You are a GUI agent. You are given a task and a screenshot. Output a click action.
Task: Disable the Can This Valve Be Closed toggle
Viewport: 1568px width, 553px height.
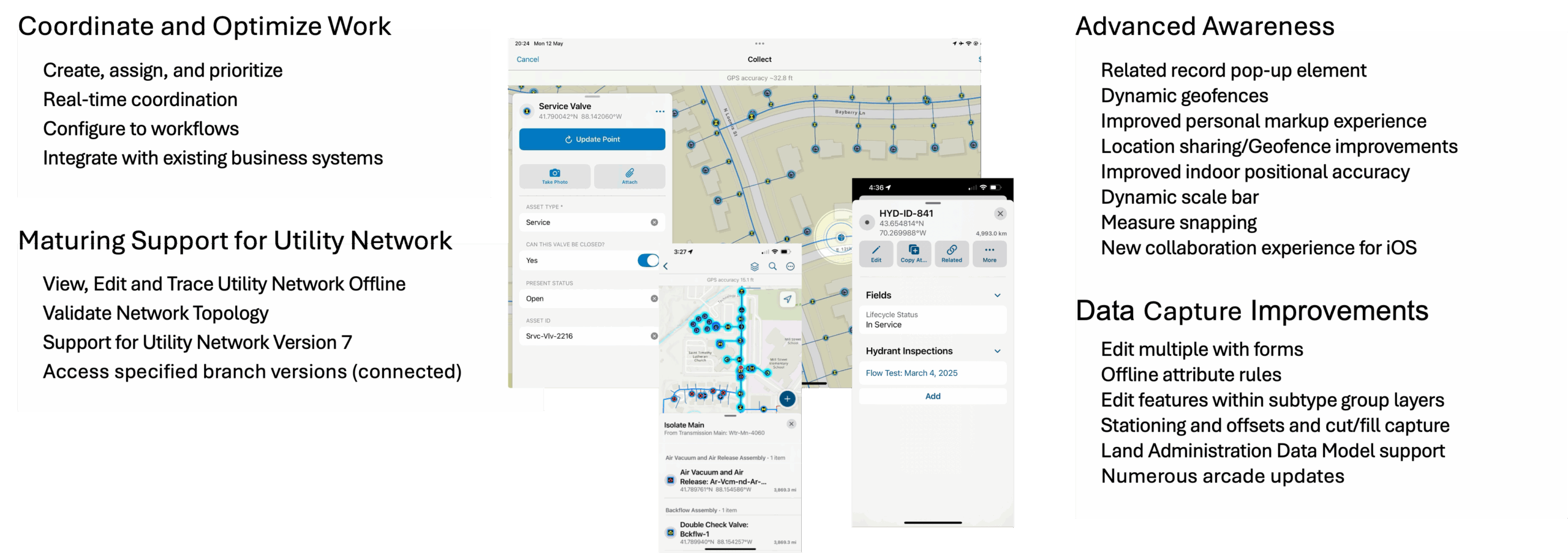coord(648,260)
